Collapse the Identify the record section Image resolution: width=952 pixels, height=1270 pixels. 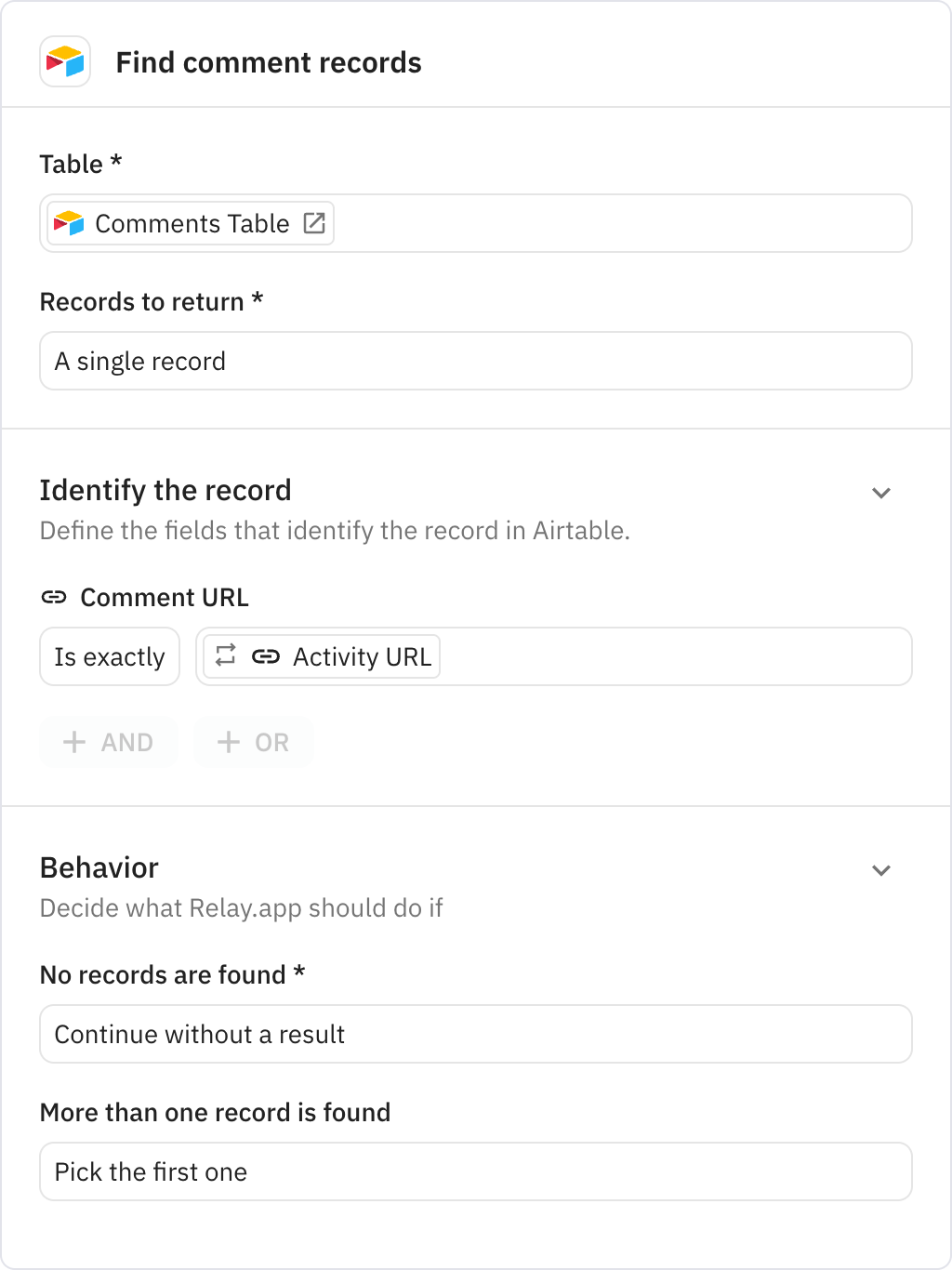coord(881,492)
